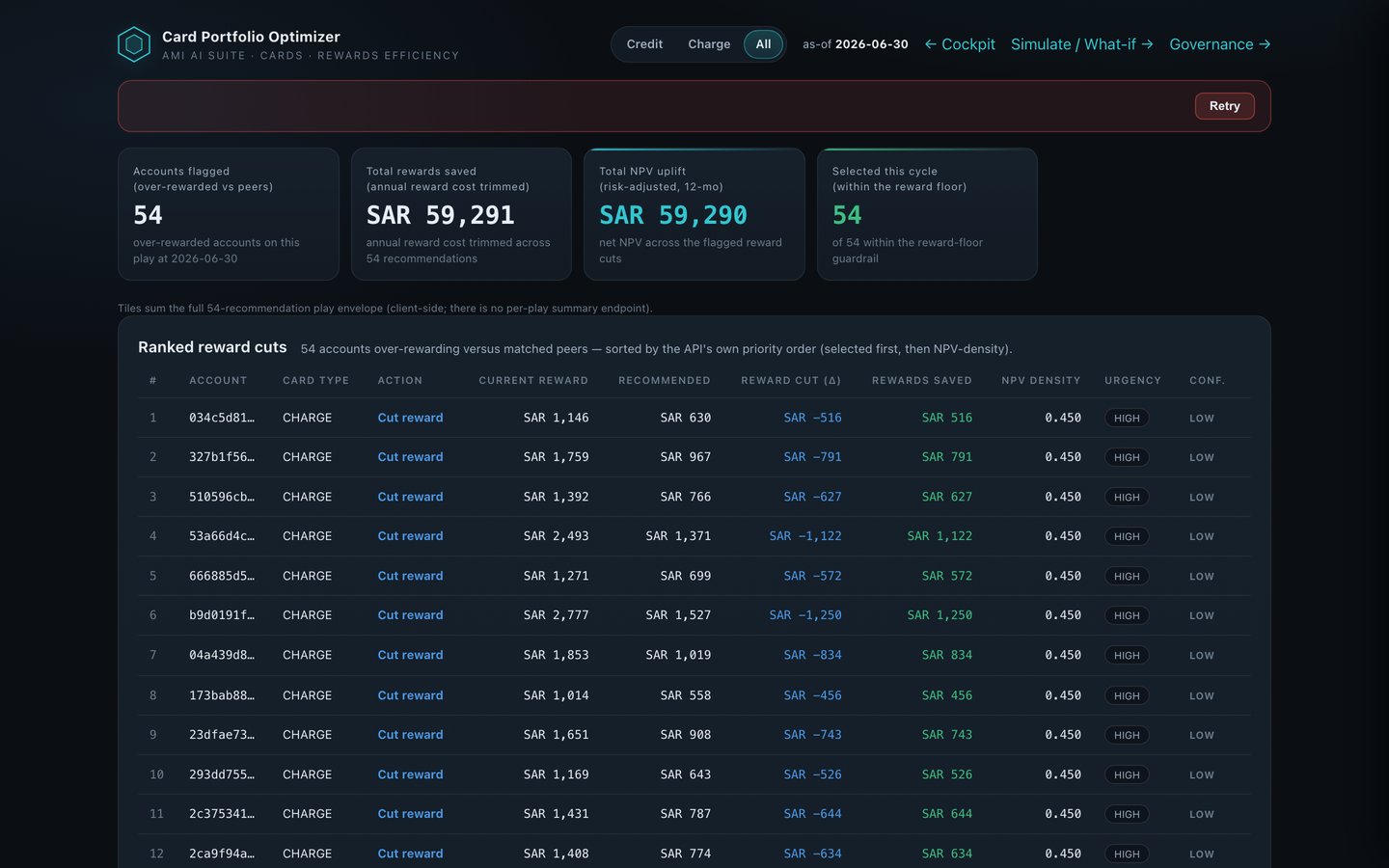1389x868 pixels.
Task: Select the Credit filter tab
Action: (x=644, y=44)
